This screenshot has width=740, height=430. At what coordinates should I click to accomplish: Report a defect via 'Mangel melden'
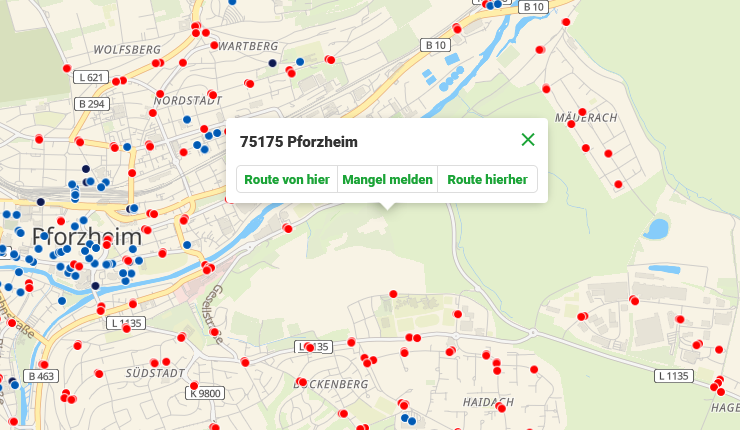coord(387,180)
